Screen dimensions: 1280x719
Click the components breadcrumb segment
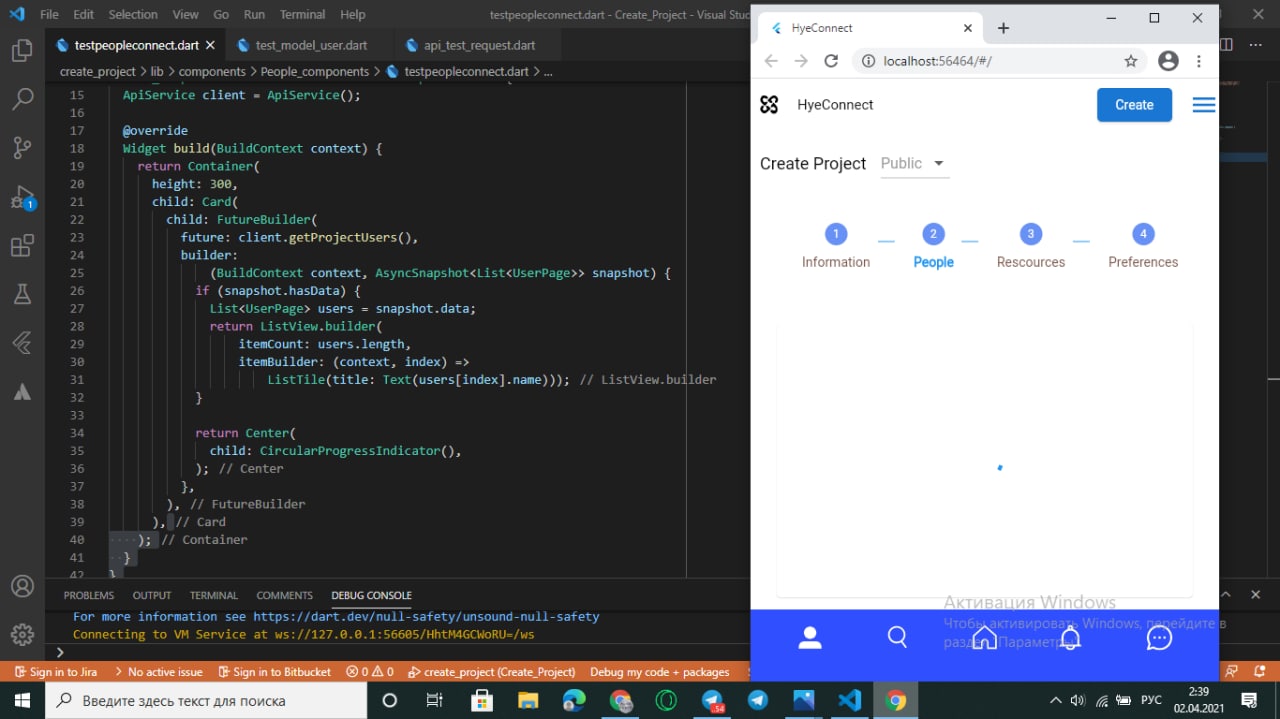(212, 72)
